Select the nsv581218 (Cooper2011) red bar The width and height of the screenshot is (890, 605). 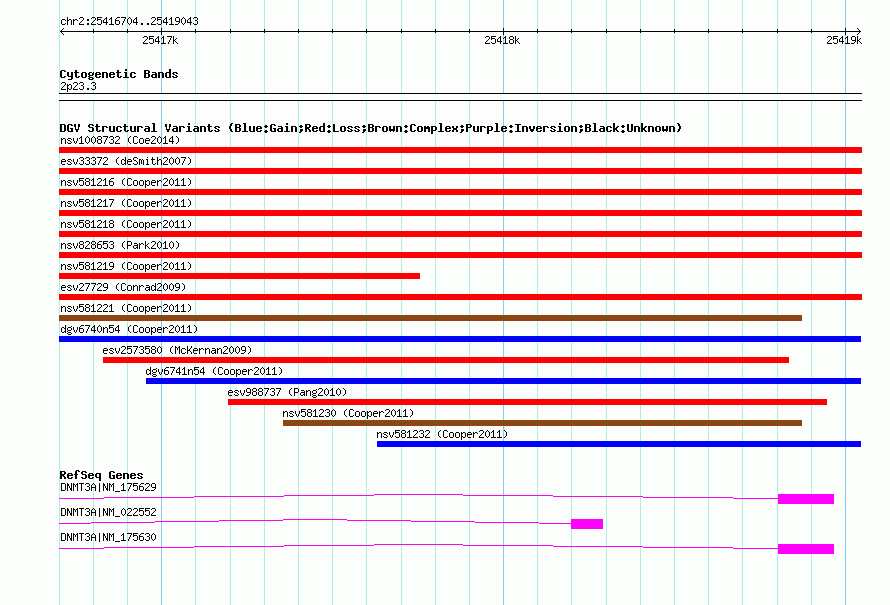point(460,234)
